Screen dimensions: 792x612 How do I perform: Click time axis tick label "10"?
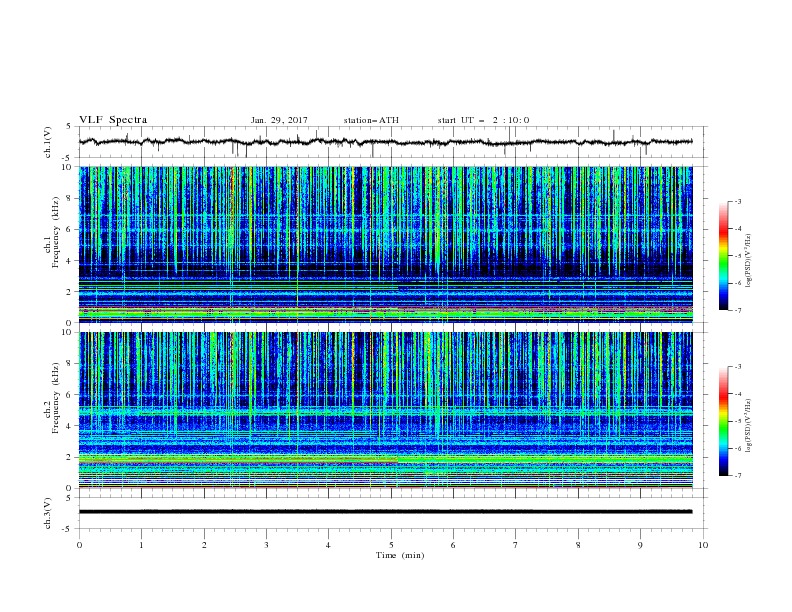[703, 545]
